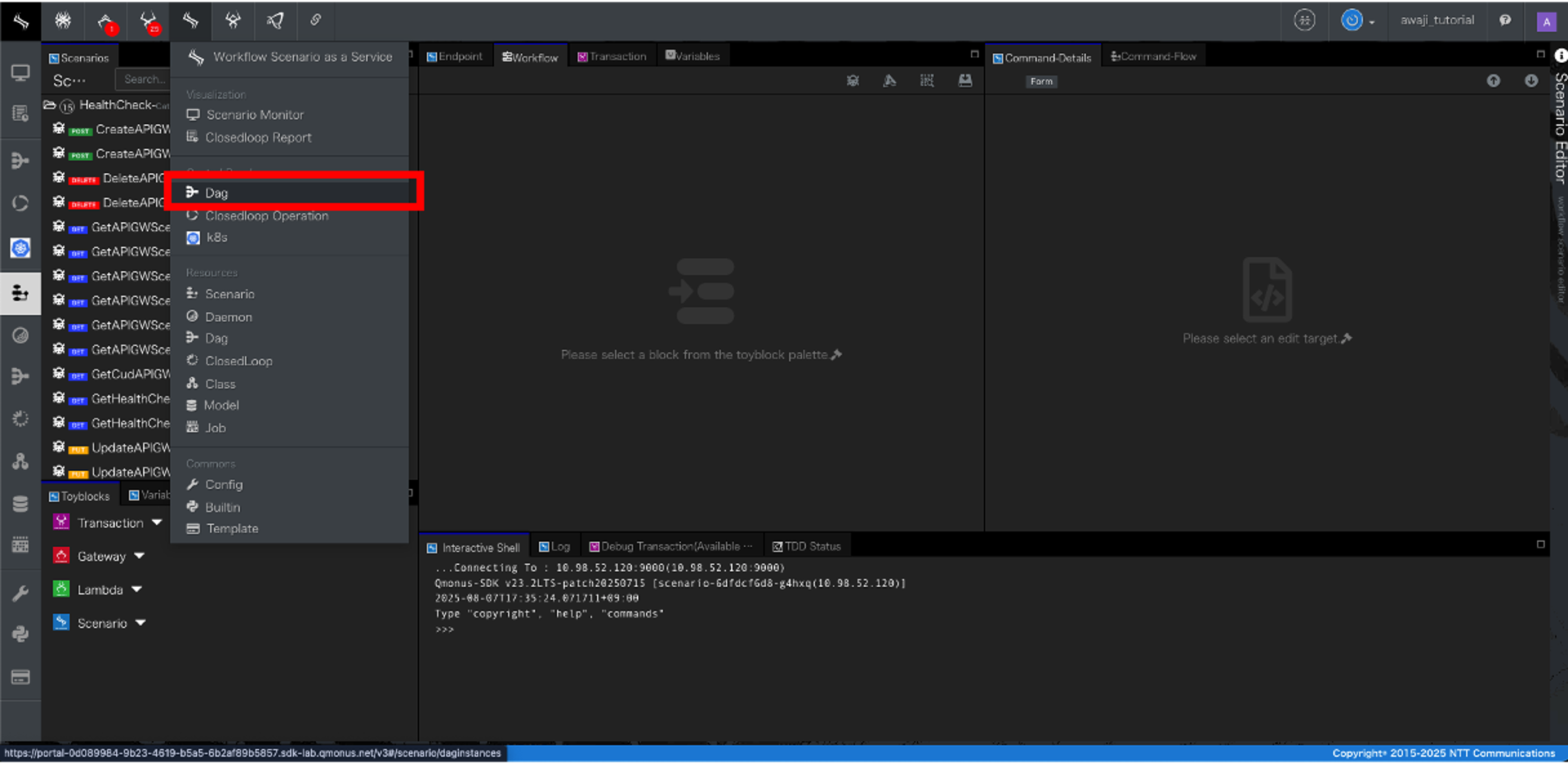Click the Python icon in left sidebar

(20, 633)
